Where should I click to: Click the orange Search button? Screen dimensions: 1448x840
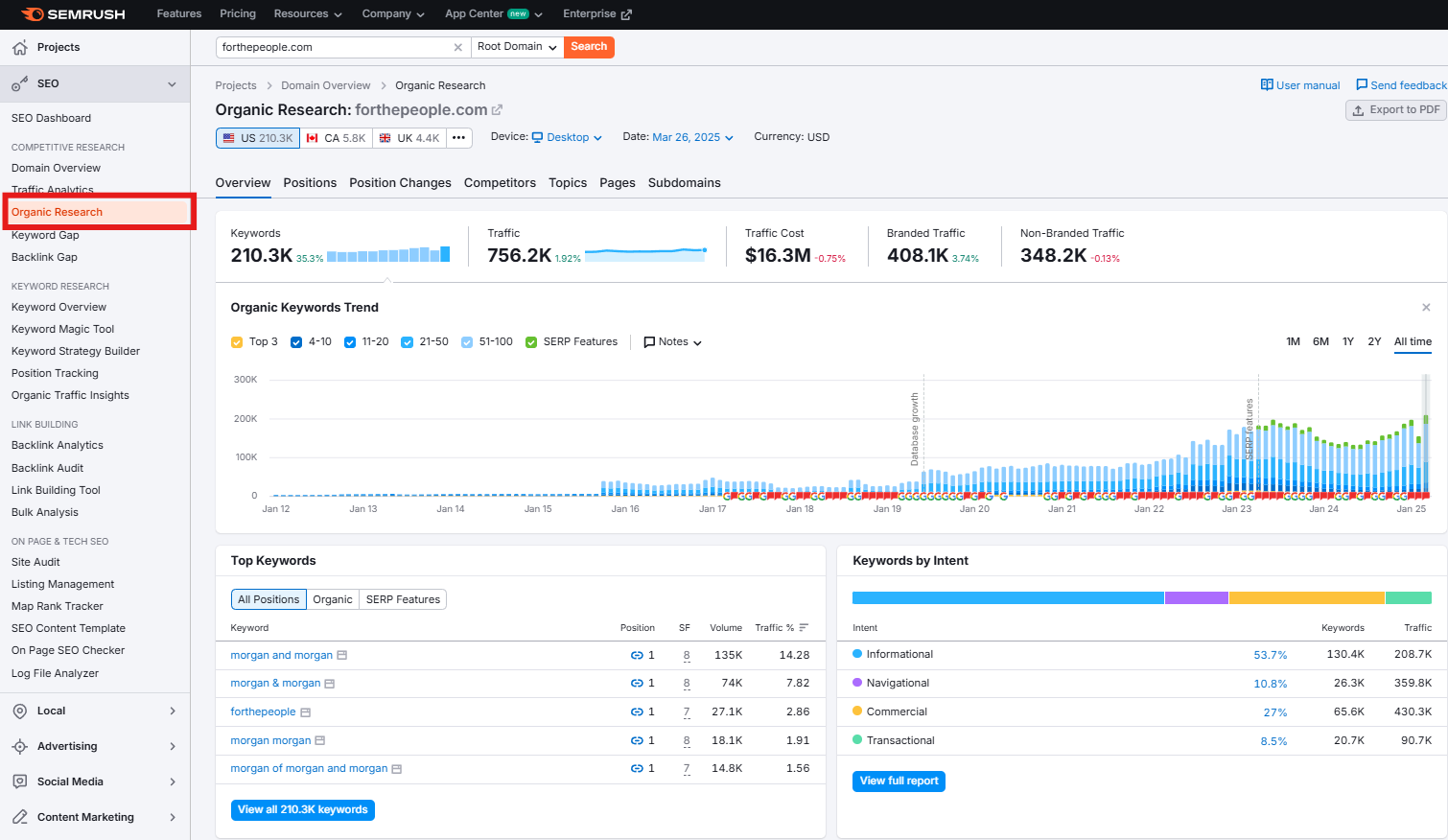(x=589, y=47)
